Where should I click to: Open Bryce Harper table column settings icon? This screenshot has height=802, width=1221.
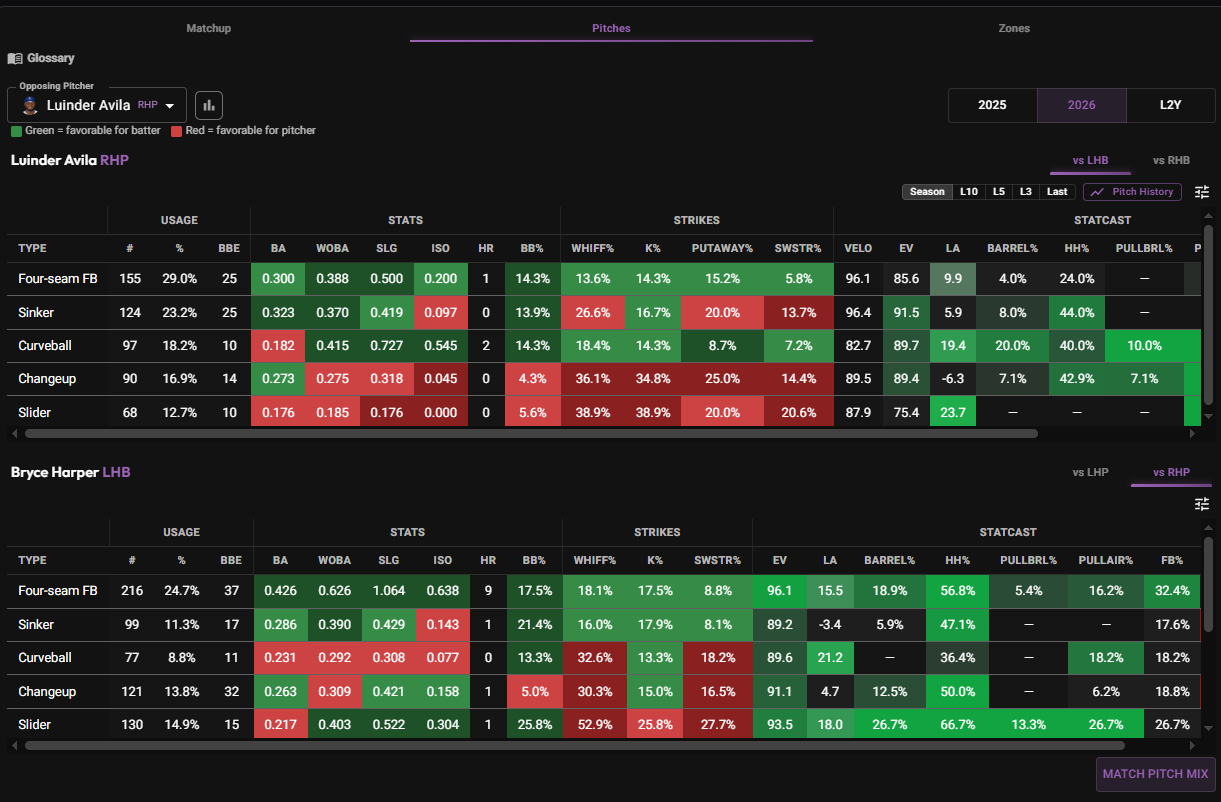[1202, 504]
